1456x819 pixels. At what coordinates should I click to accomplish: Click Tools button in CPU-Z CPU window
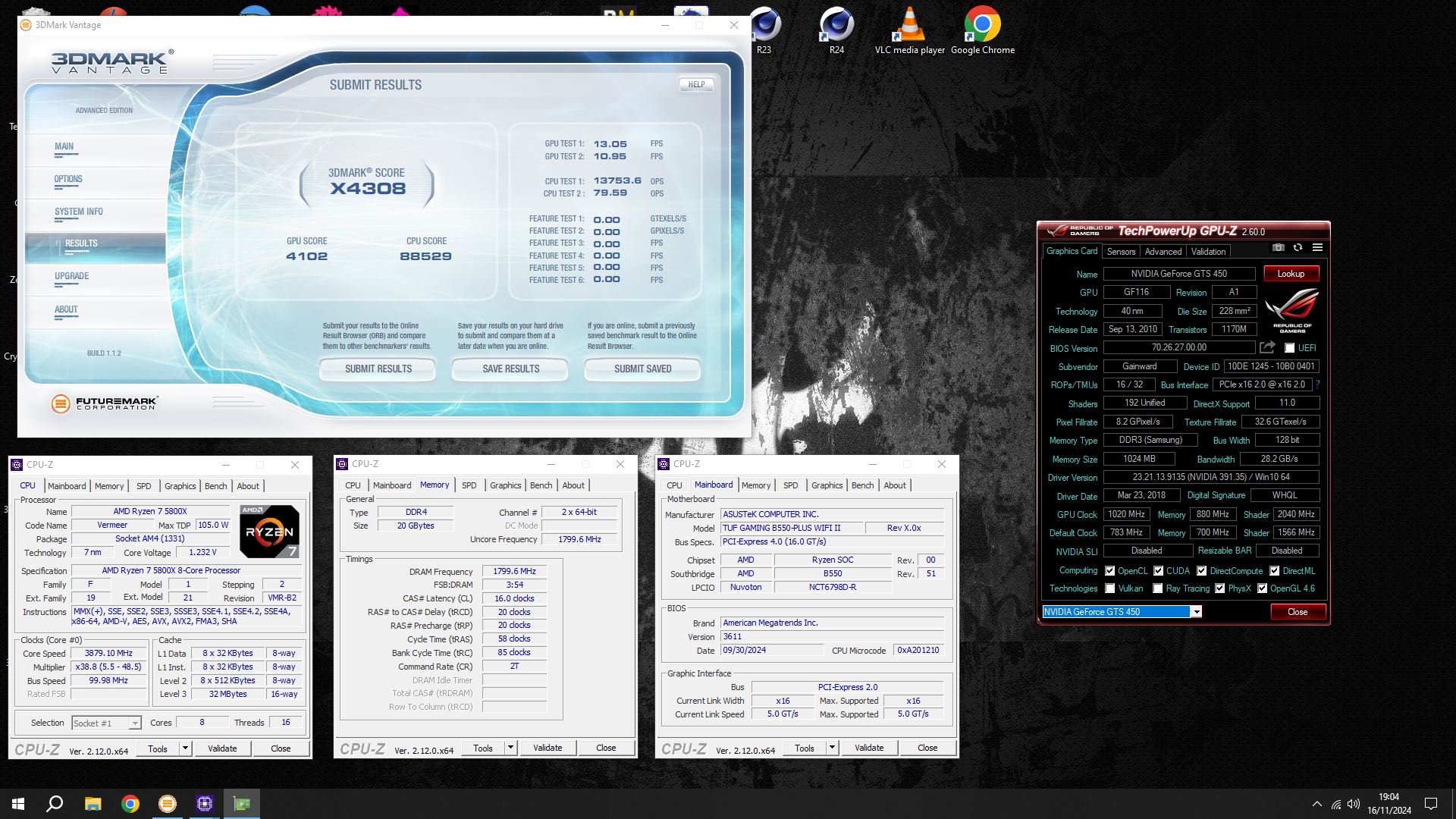click(x=158, y=748)
